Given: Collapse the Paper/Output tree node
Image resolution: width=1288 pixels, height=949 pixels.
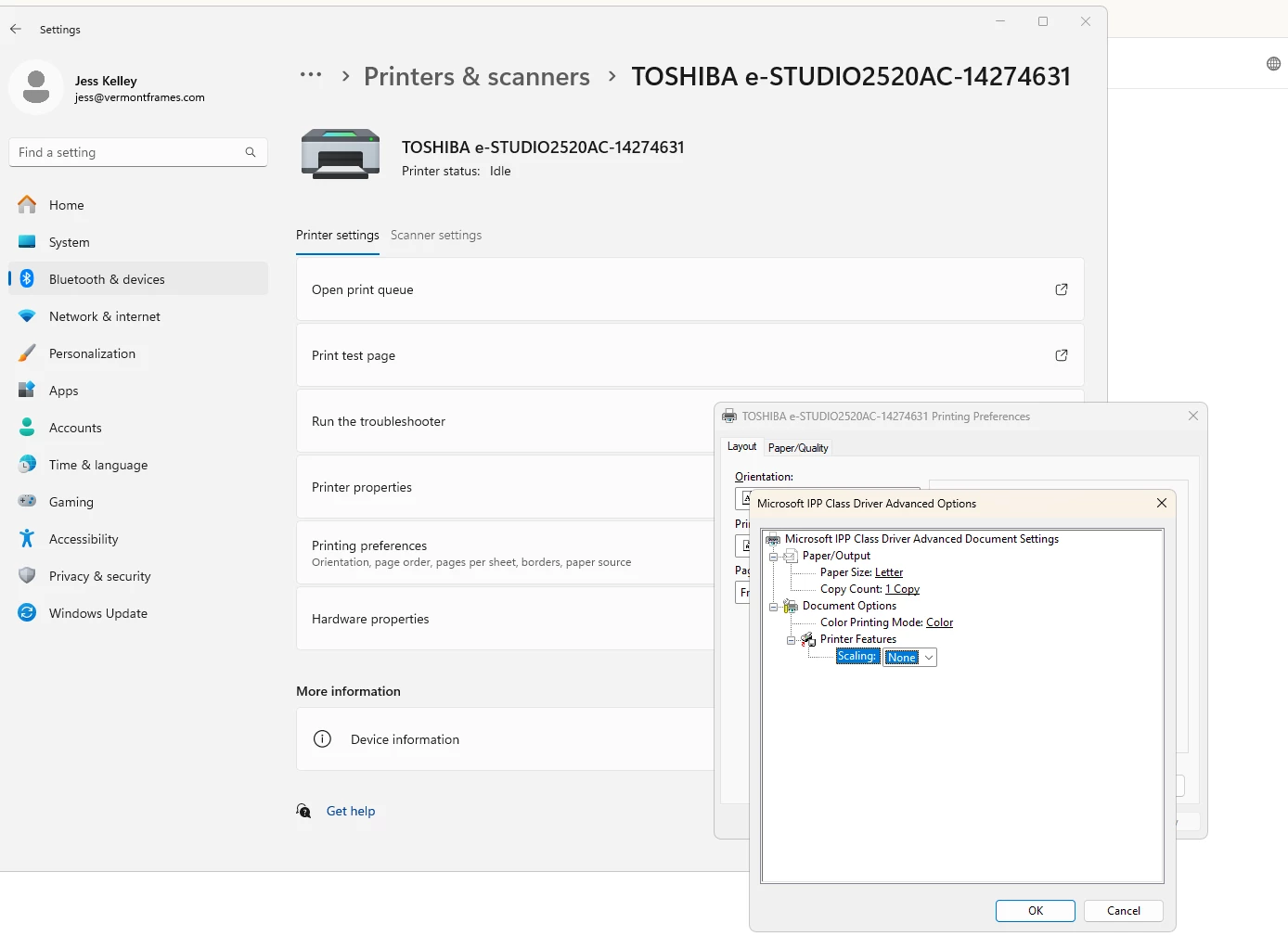Looking at the screenshot, I should (x=773, y=557).
